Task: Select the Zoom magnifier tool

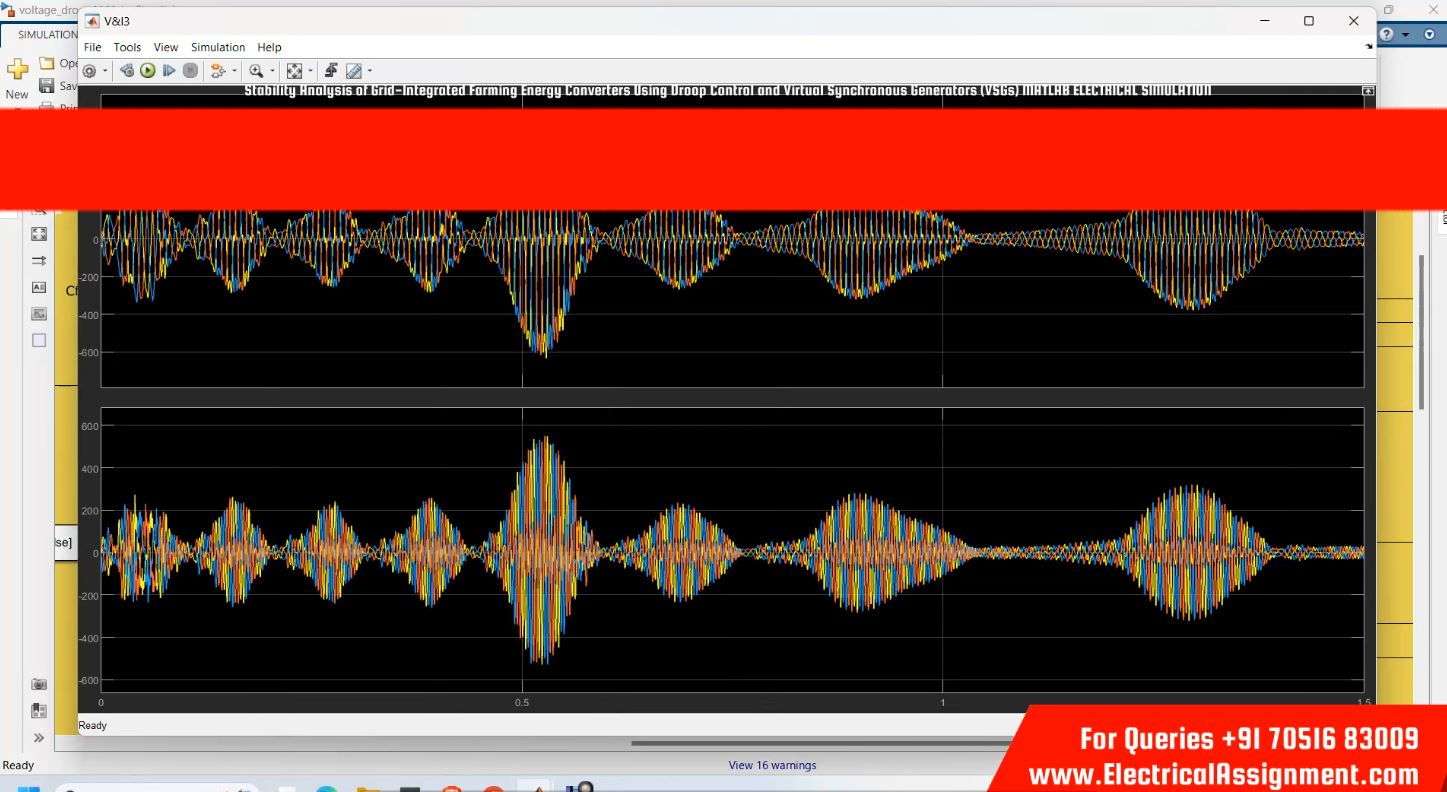Action: [256, 71]
